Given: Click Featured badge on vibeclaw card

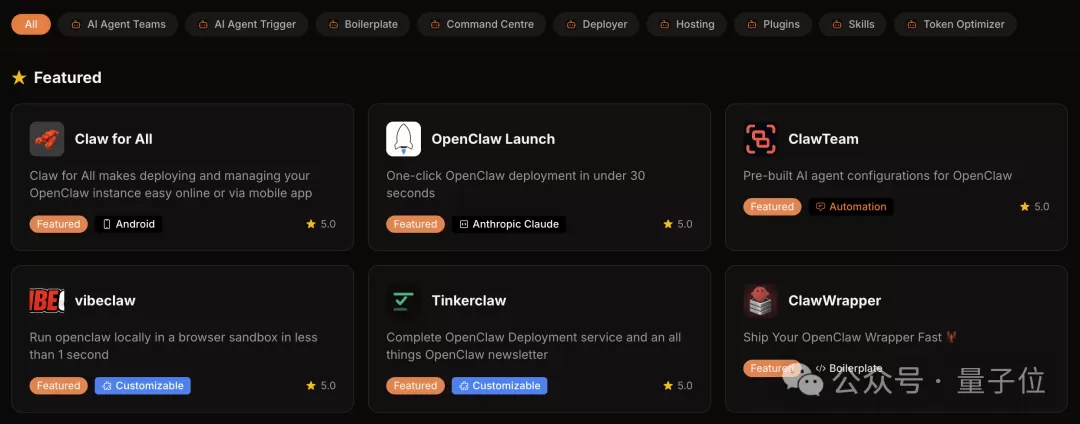Looking at the screenshot, I should coord(59,385).
